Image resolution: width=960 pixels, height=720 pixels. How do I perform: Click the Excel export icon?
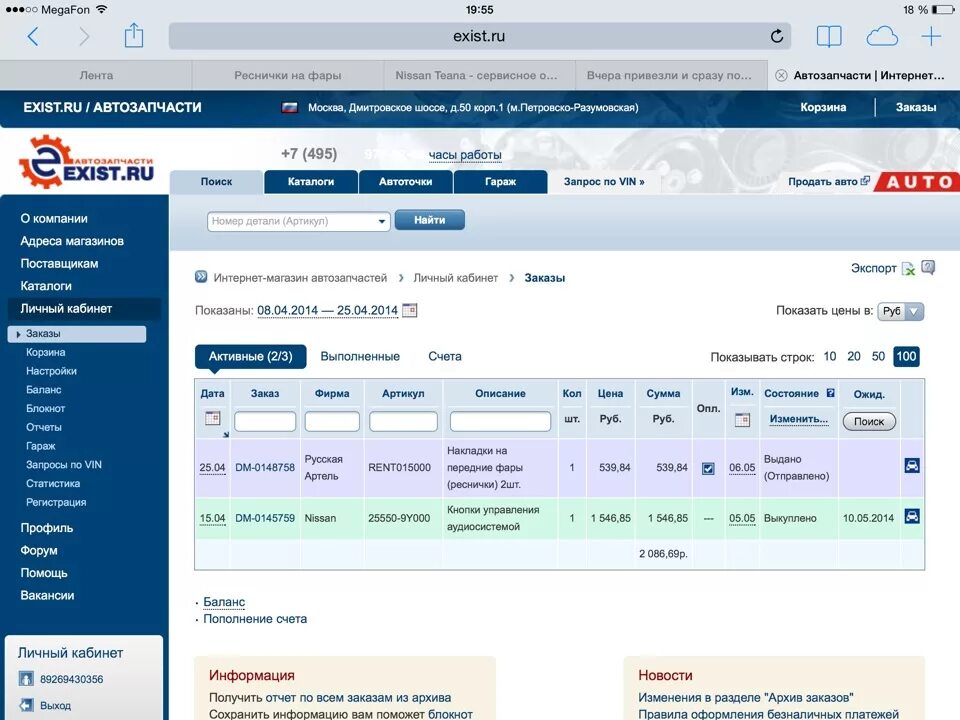click(x=908, y=268)
